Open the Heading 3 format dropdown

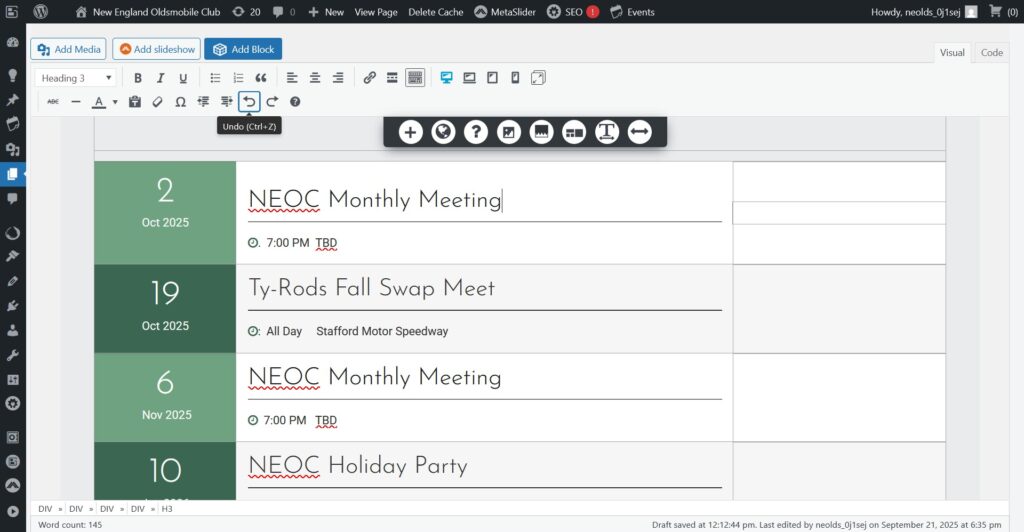[x=76, y=78]
